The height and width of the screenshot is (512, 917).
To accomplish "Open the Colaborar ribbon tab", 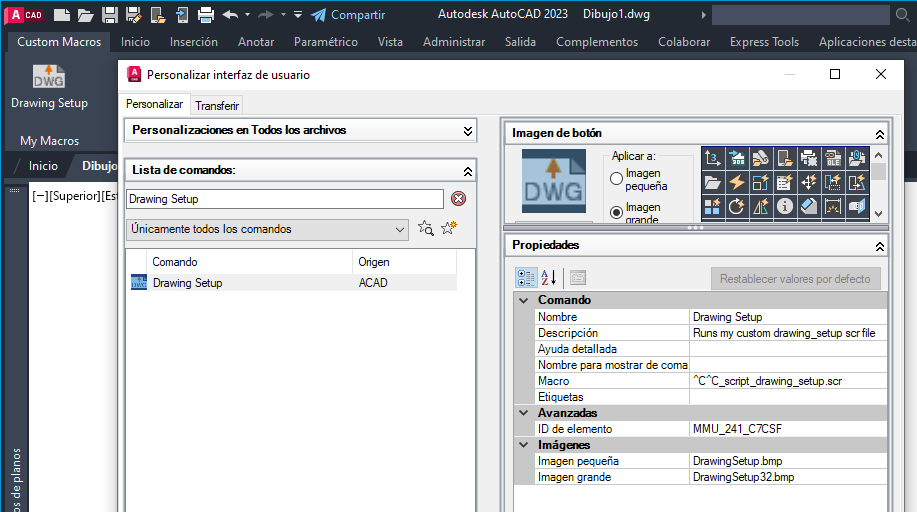I will [x=684, y=42].
